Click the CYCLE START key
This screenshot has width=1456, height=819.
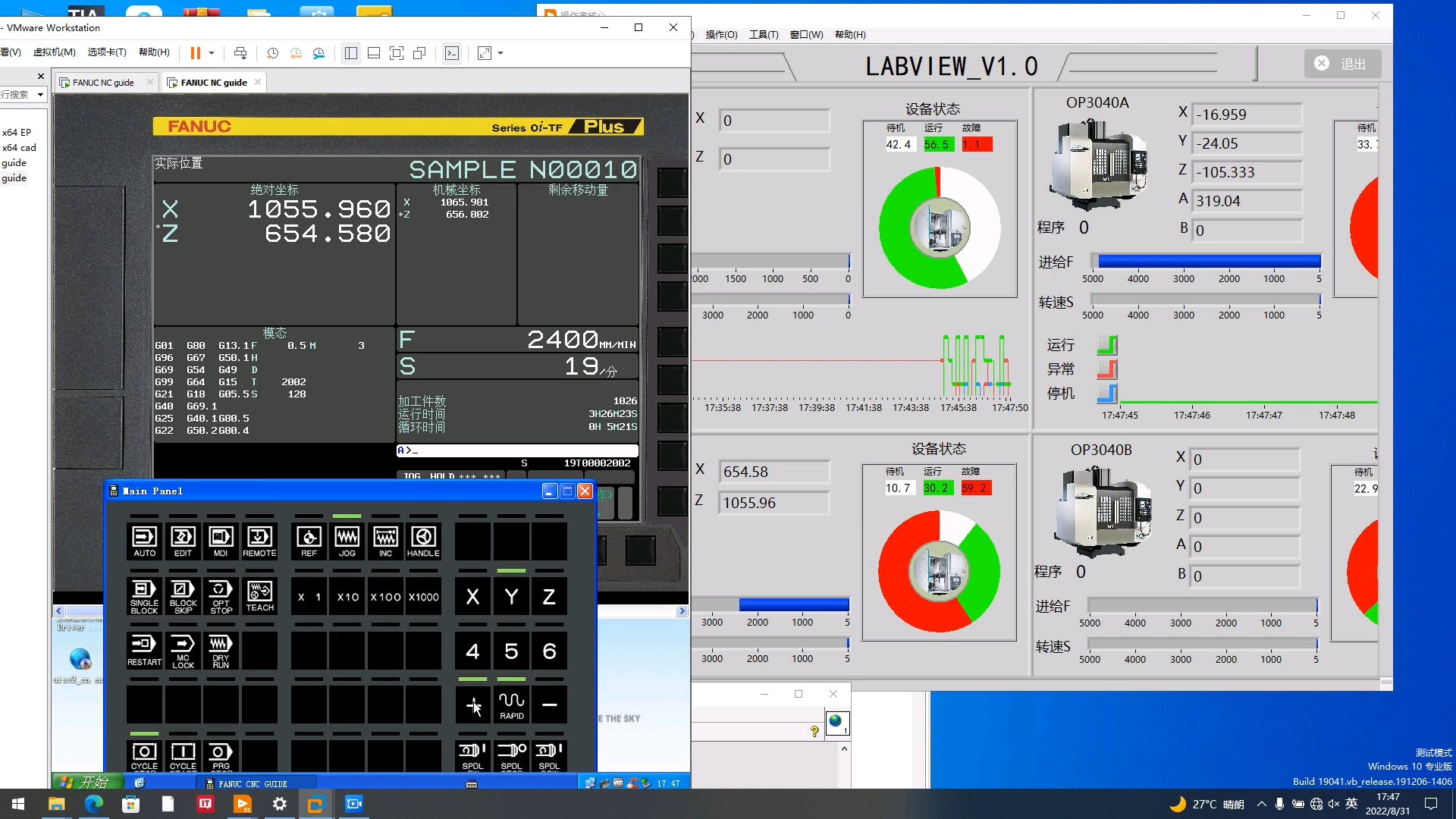tap(183, 756)
